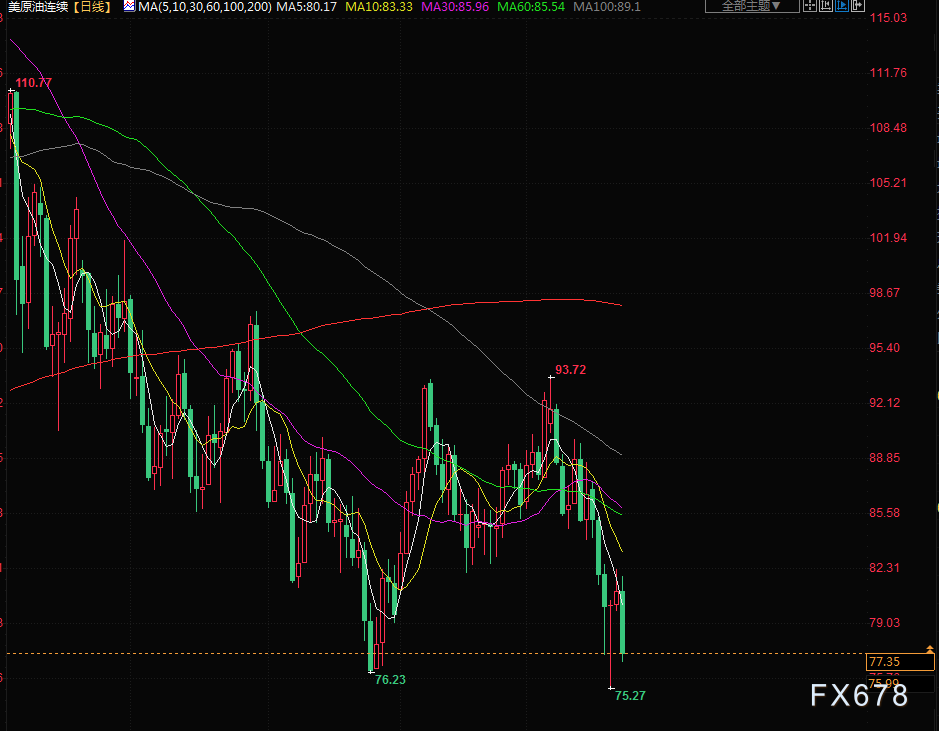Screen dimensions: 939x731
Task: Click the 98.67 price axis label
Action: click(x=885, y=293)
